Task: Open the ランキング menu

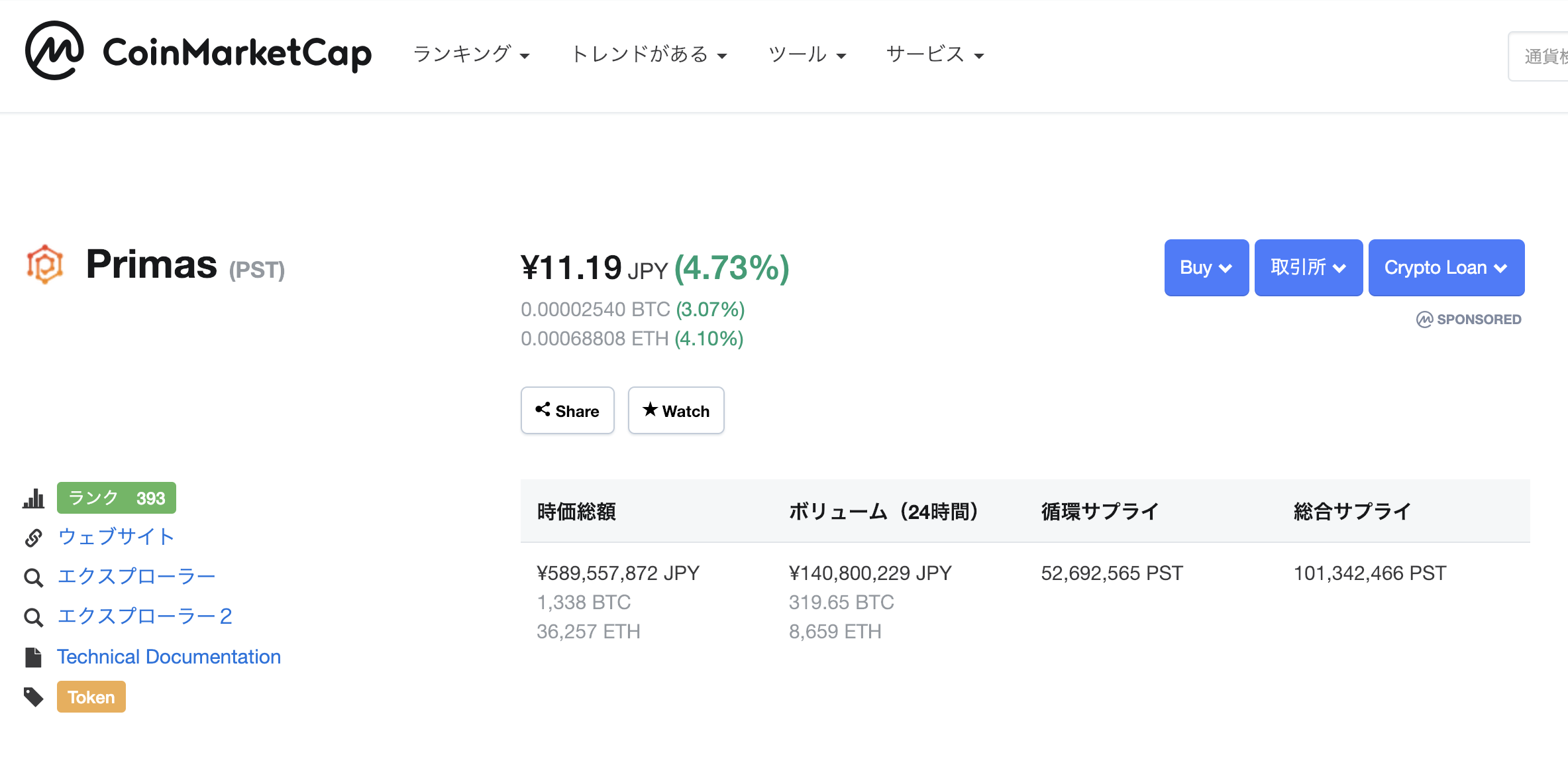Action: [x=471, y=54]
